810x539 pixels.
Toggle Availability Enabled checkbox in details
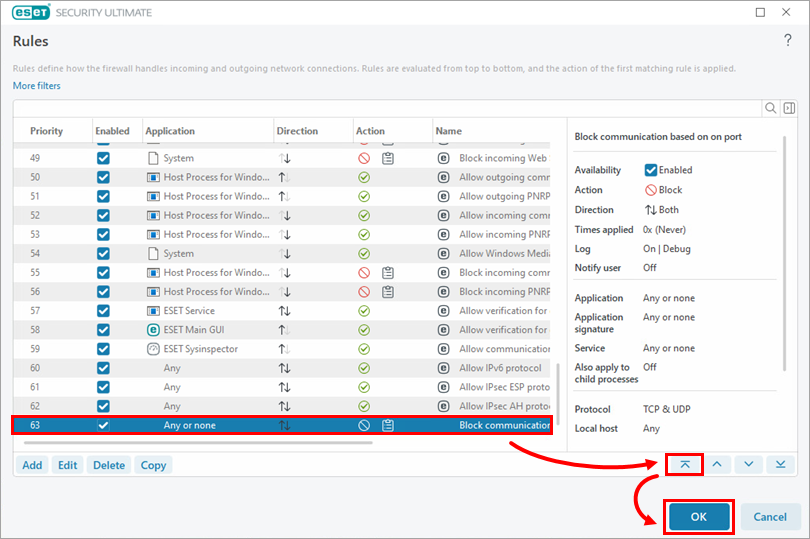(651, 170)
